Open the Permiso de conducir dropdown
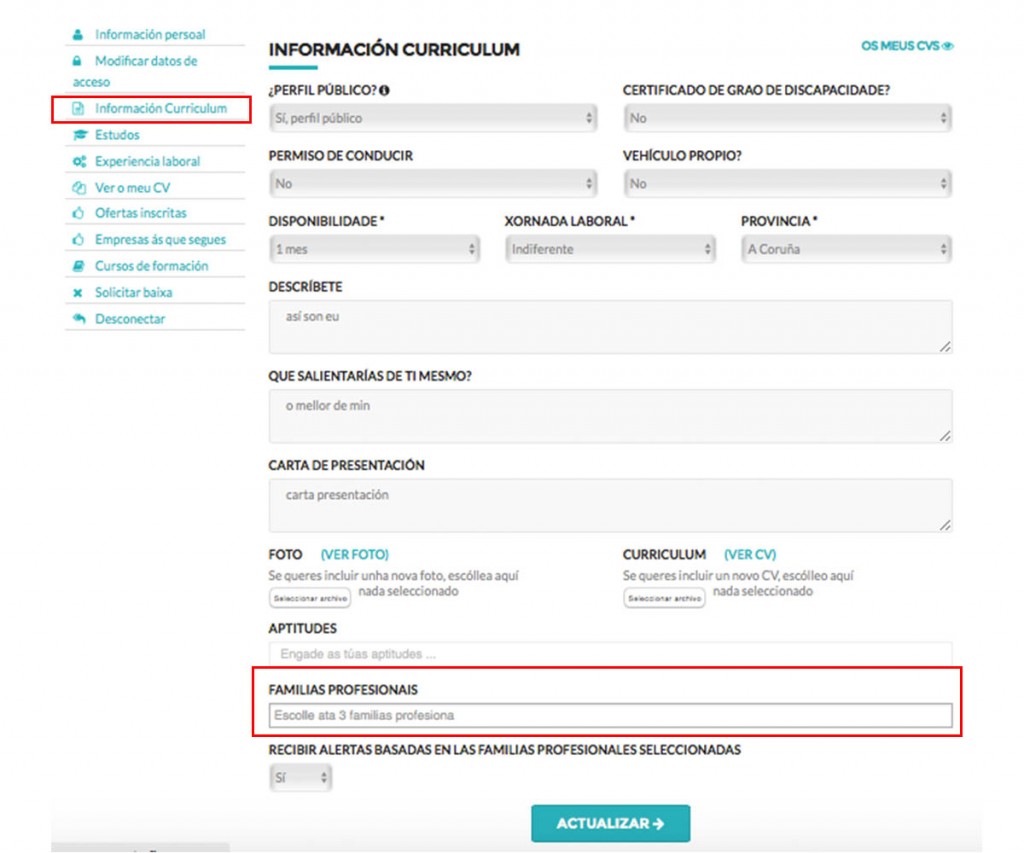This screenshot has height=853, width=1024. (433, 184)
